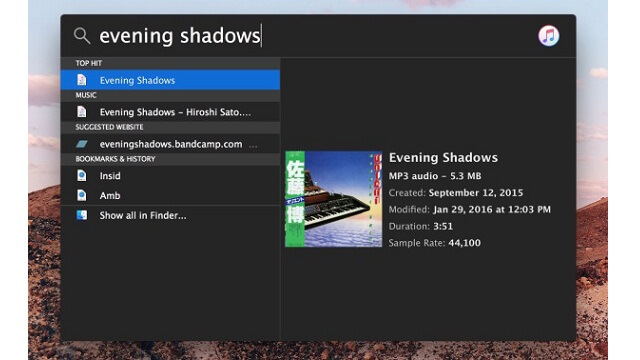Click the Evening Shadows title in preview
The height and width of the screenshot is (360, 640).
(x=443, y=158)
